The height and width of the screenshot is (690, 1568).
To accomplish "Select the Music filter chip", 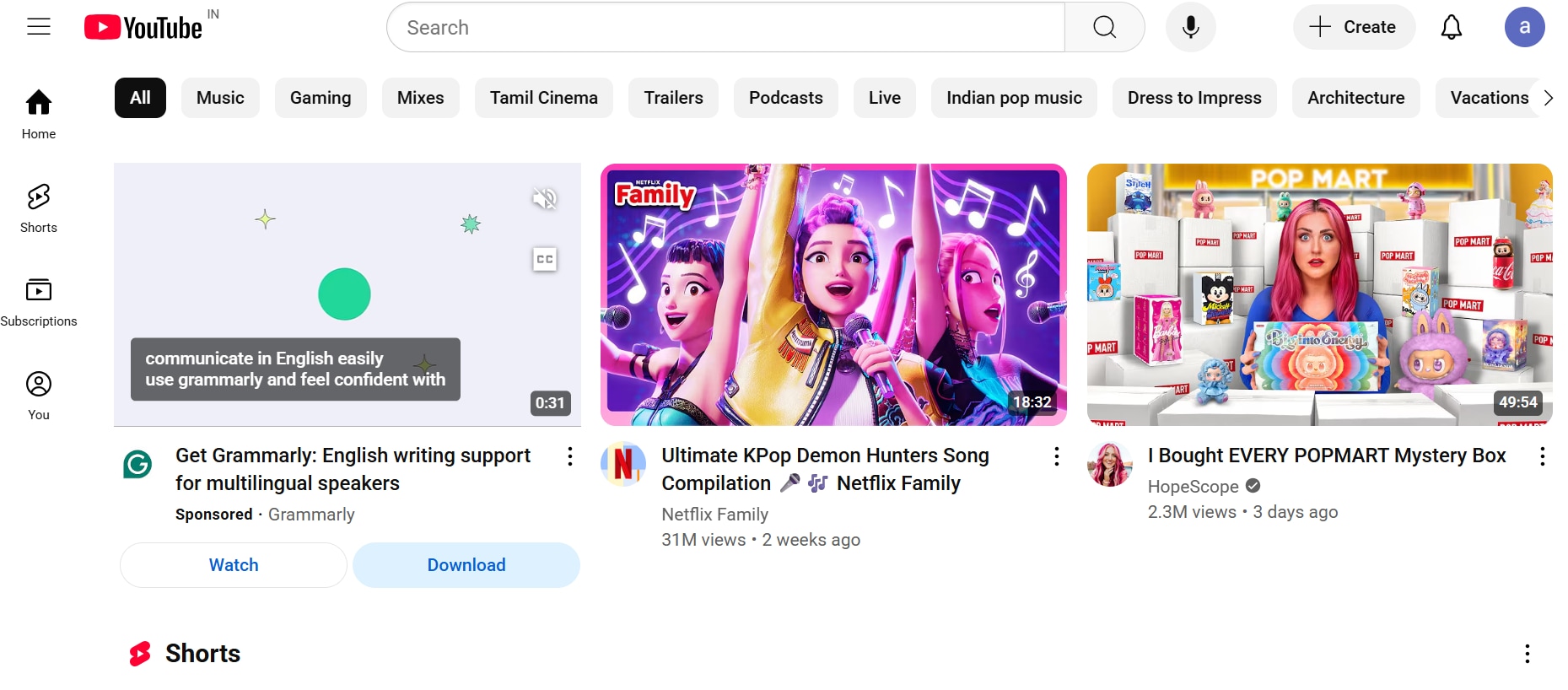I will click(220, 98).
